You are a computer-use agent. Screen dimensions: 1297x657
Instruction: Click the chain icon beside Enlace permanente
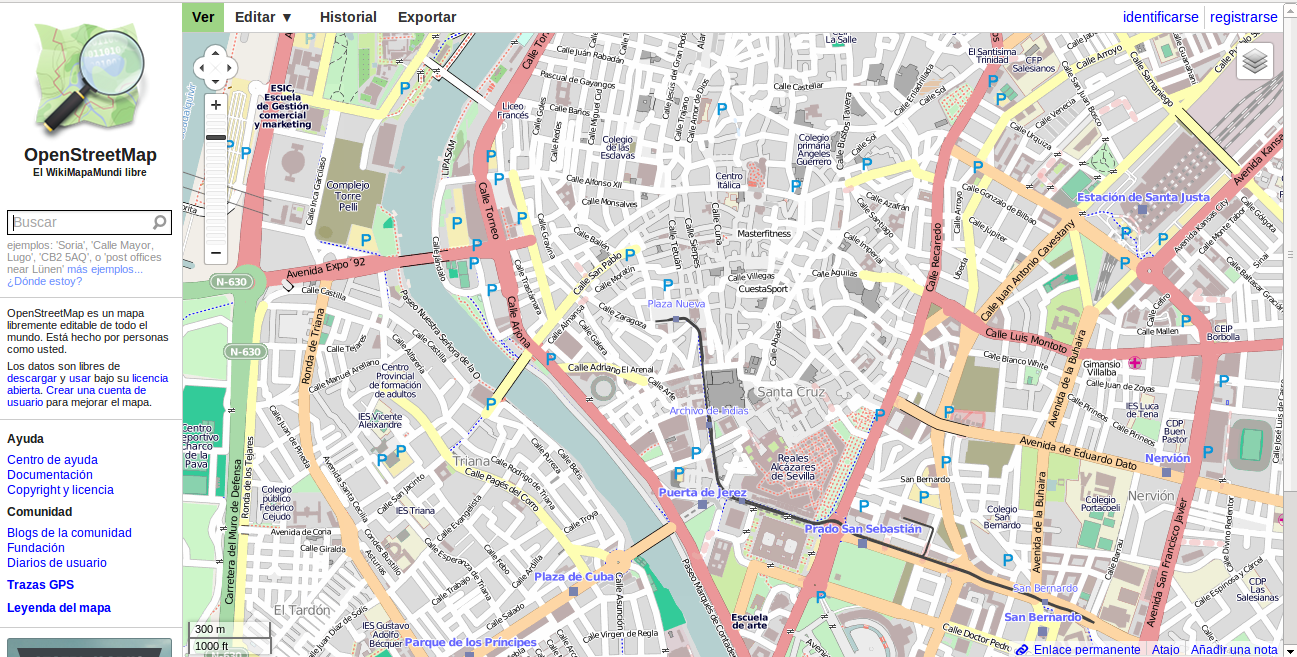click(1022, 650)
